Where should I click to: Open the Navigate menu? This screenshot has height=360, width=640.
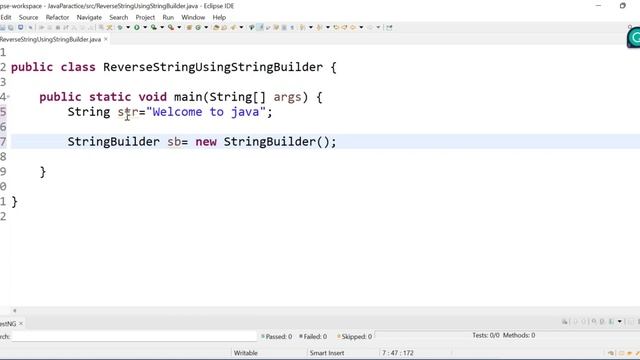click(89, 17)
